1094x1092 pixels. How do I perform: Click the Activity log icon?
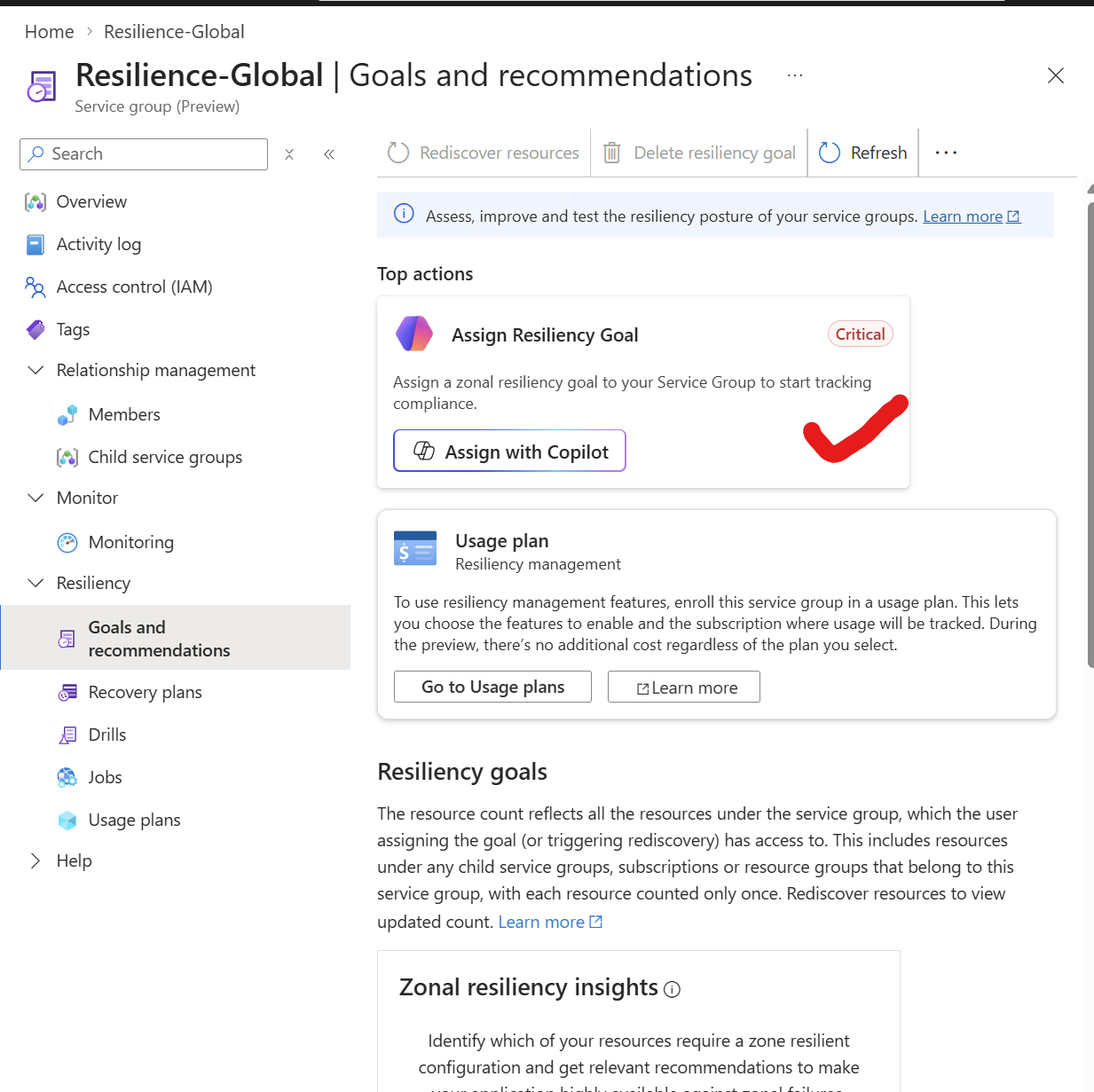coord(35,245)
